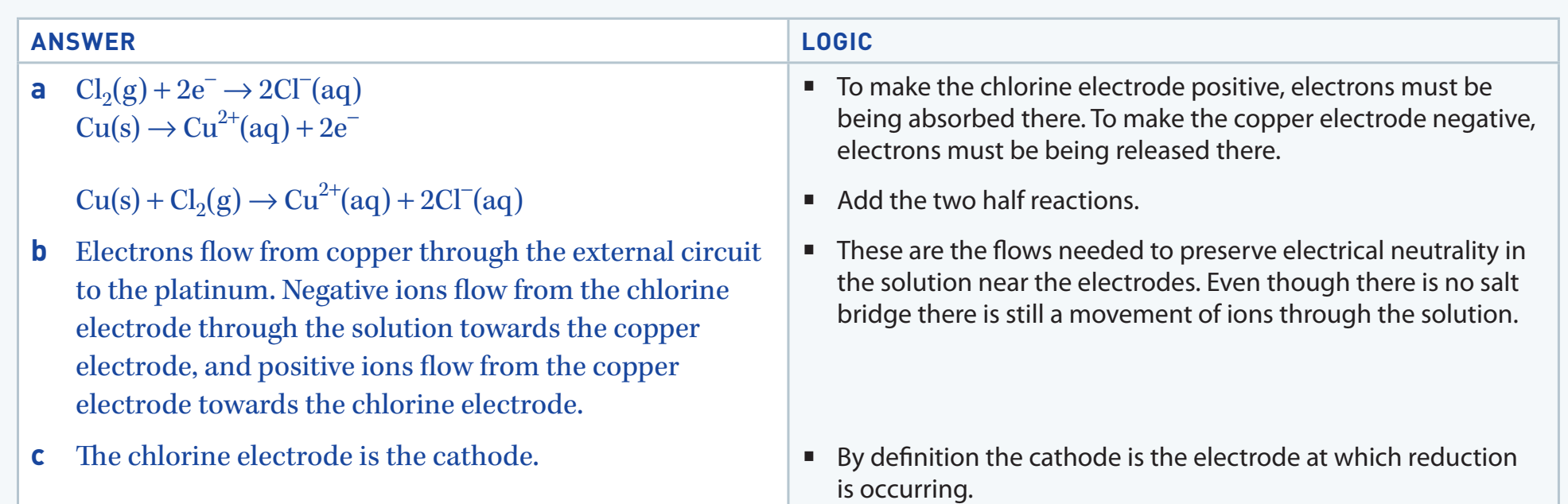Viewport: 1568px width, 504px height.
Task: Click the text 'Add the two half reactions.'
Action: click(988, 200)
